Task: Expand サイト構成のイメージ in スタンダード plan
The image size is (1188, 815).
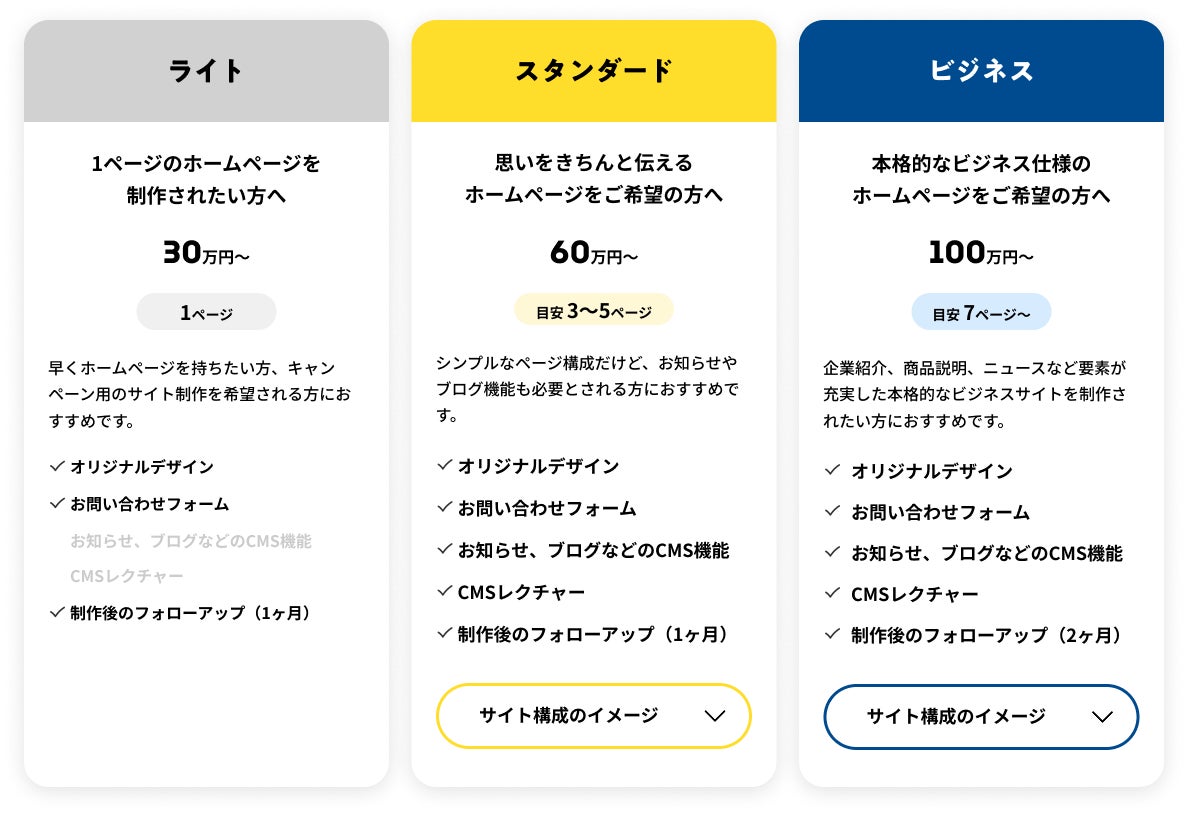Action: pyautogui.click(x=593, y=716)
